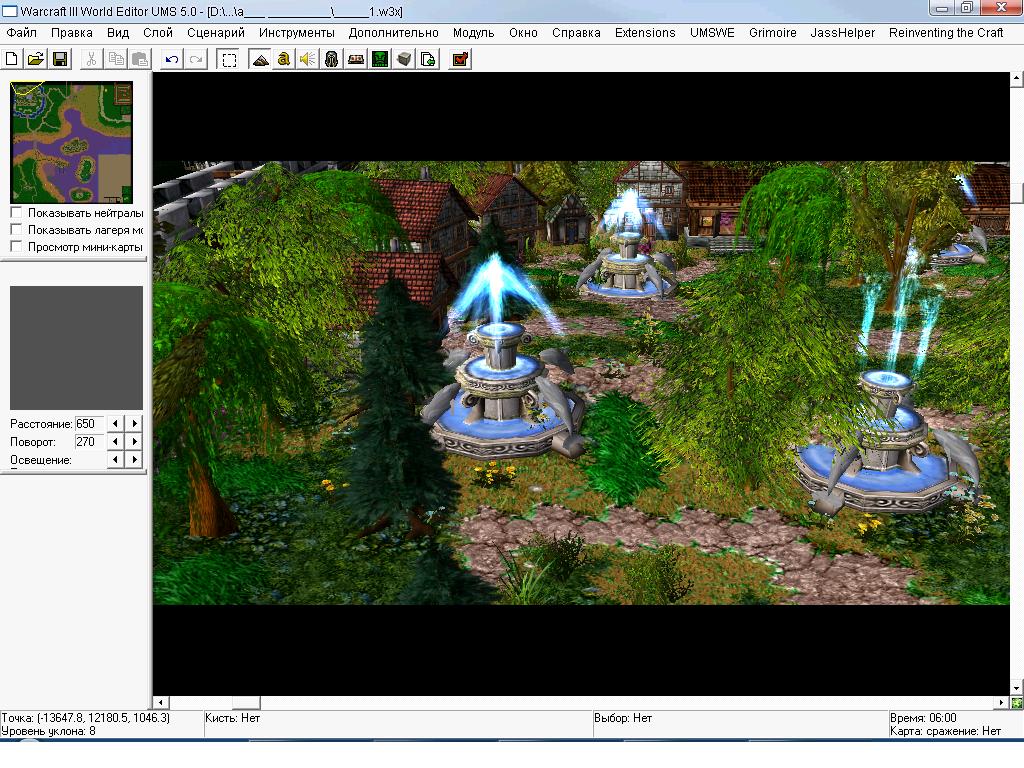Open the JassHelper menu

coord(842,33)
